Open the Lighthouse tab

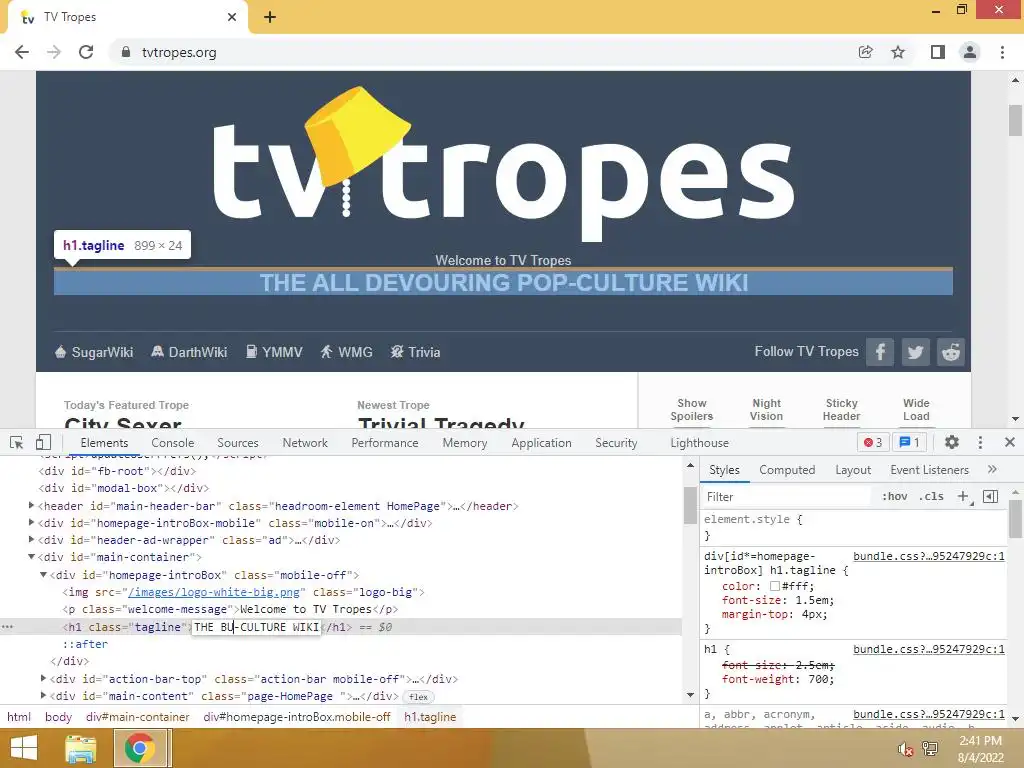click(x=699, y=443)
